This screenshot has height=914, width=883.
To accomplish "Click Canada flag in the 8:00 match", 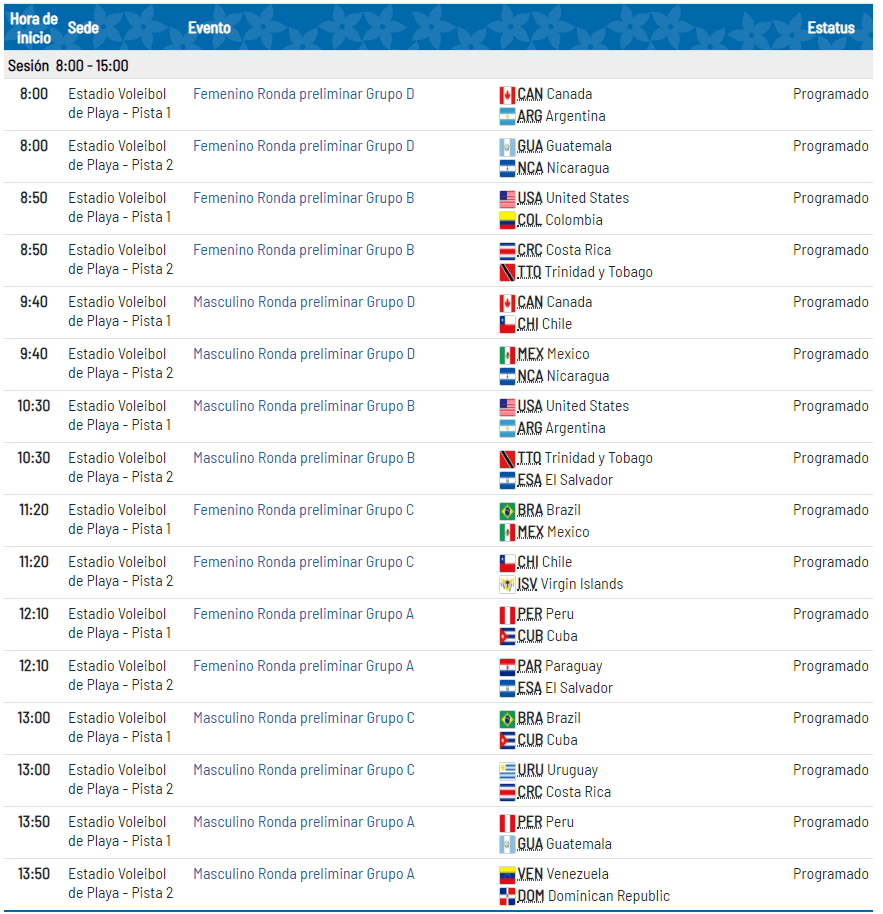I will click(507, 94).
